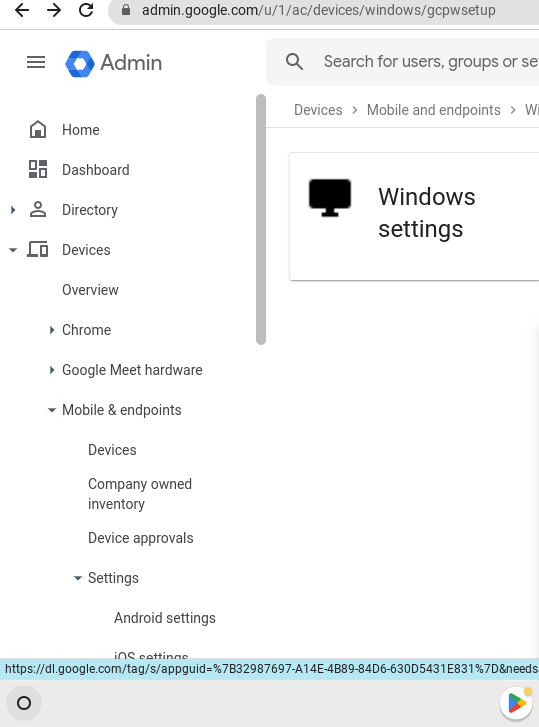Viewport: 539px width, 727px height.
Task: Click the Windows settings heading
Action: tap(427, 213)
